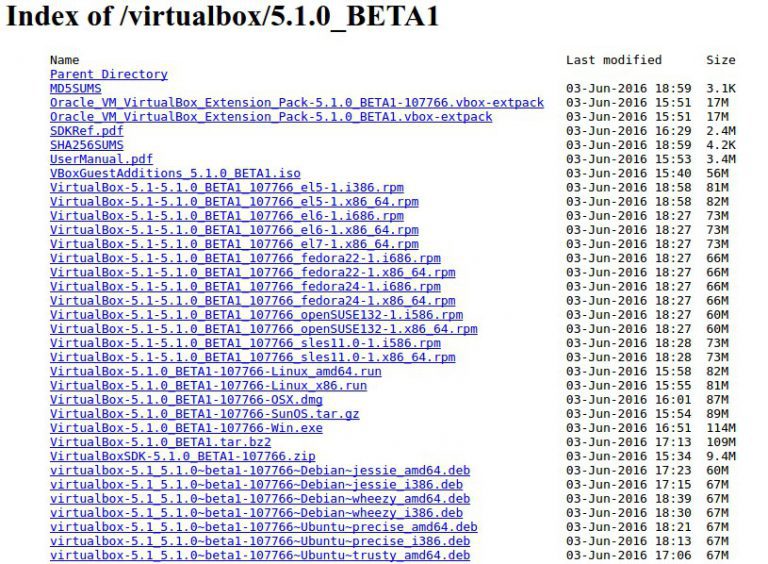Download the Ubuntu~trusty_amd64.deb package
768x564 pixels.
click(260, 557)
